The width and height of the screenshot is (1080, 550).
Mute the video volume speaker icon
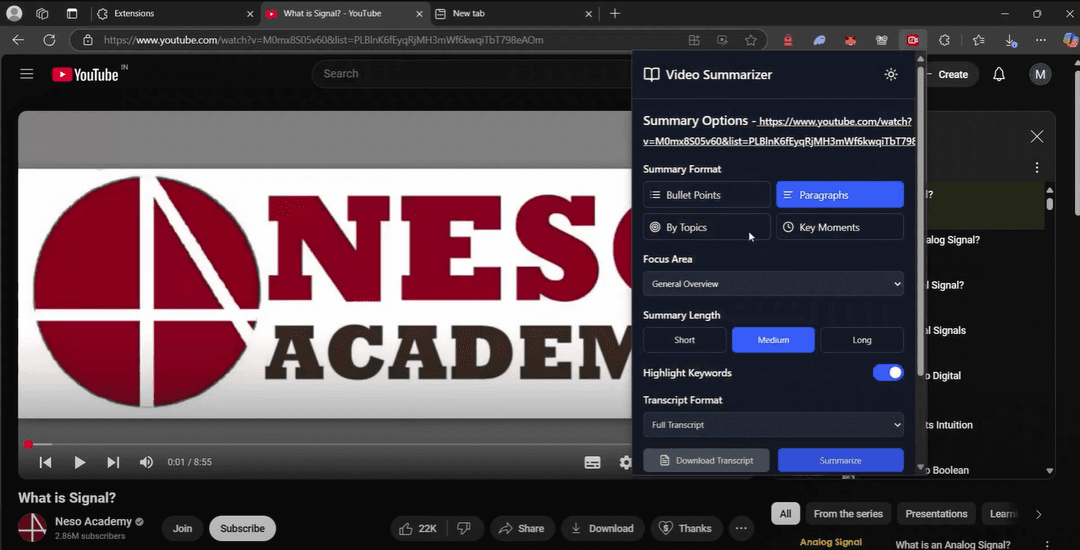click(146, 463)
